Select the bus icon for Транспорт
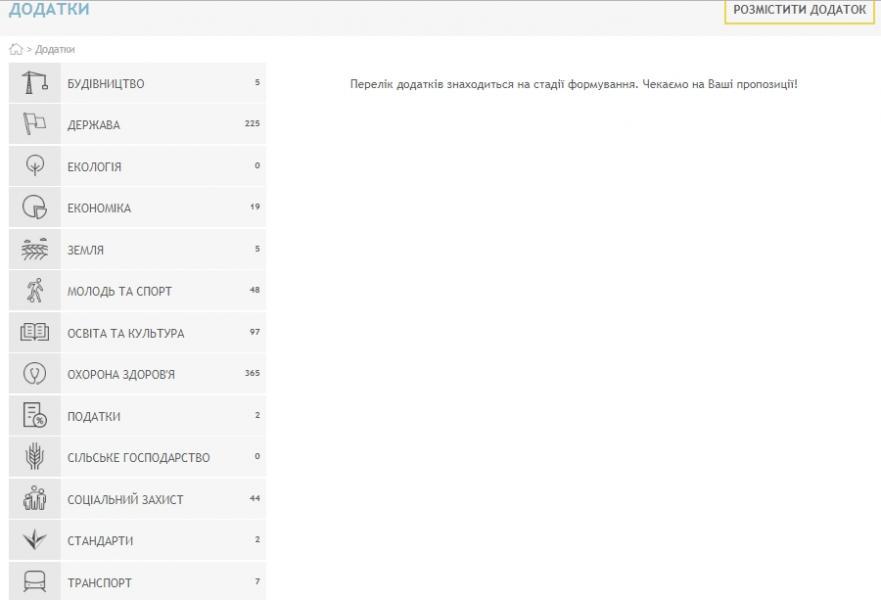Viewport: 881px width, 600px height. tap(34, 582)
